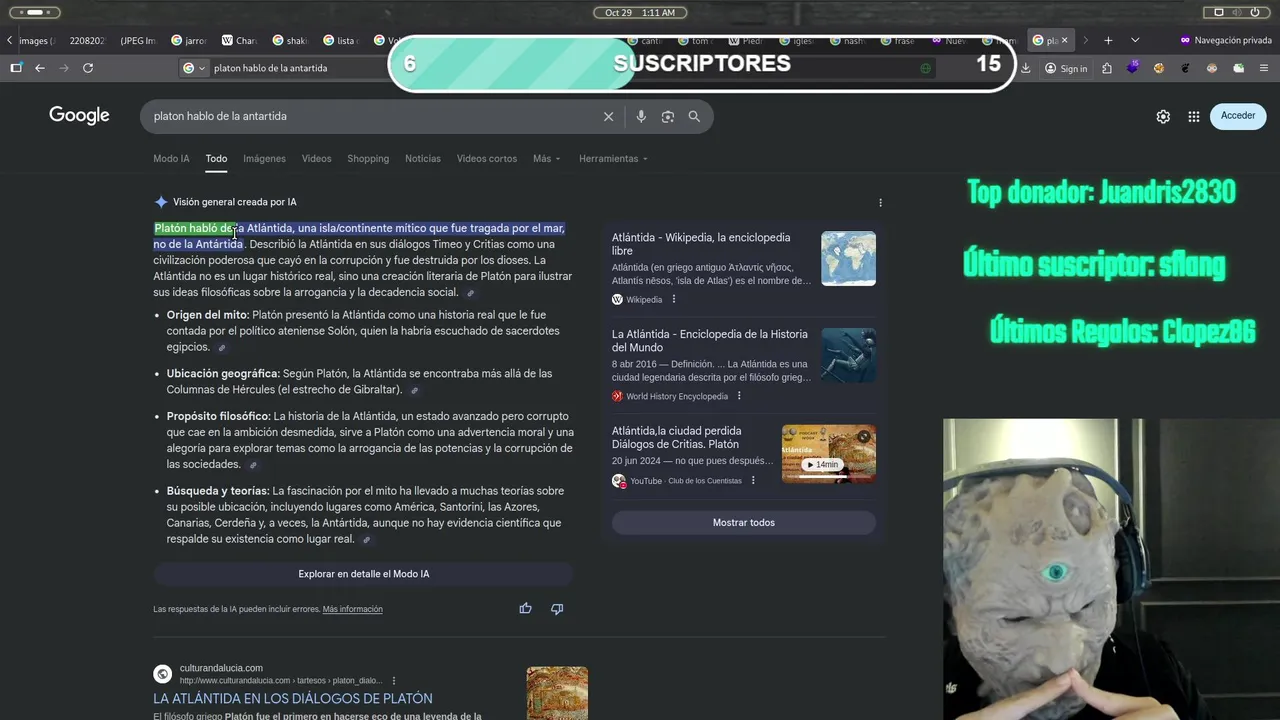This screenshot has width=1280, height=720.
Task: Click the cookie extension icon in toolbar
Action: click(1159, 68)
